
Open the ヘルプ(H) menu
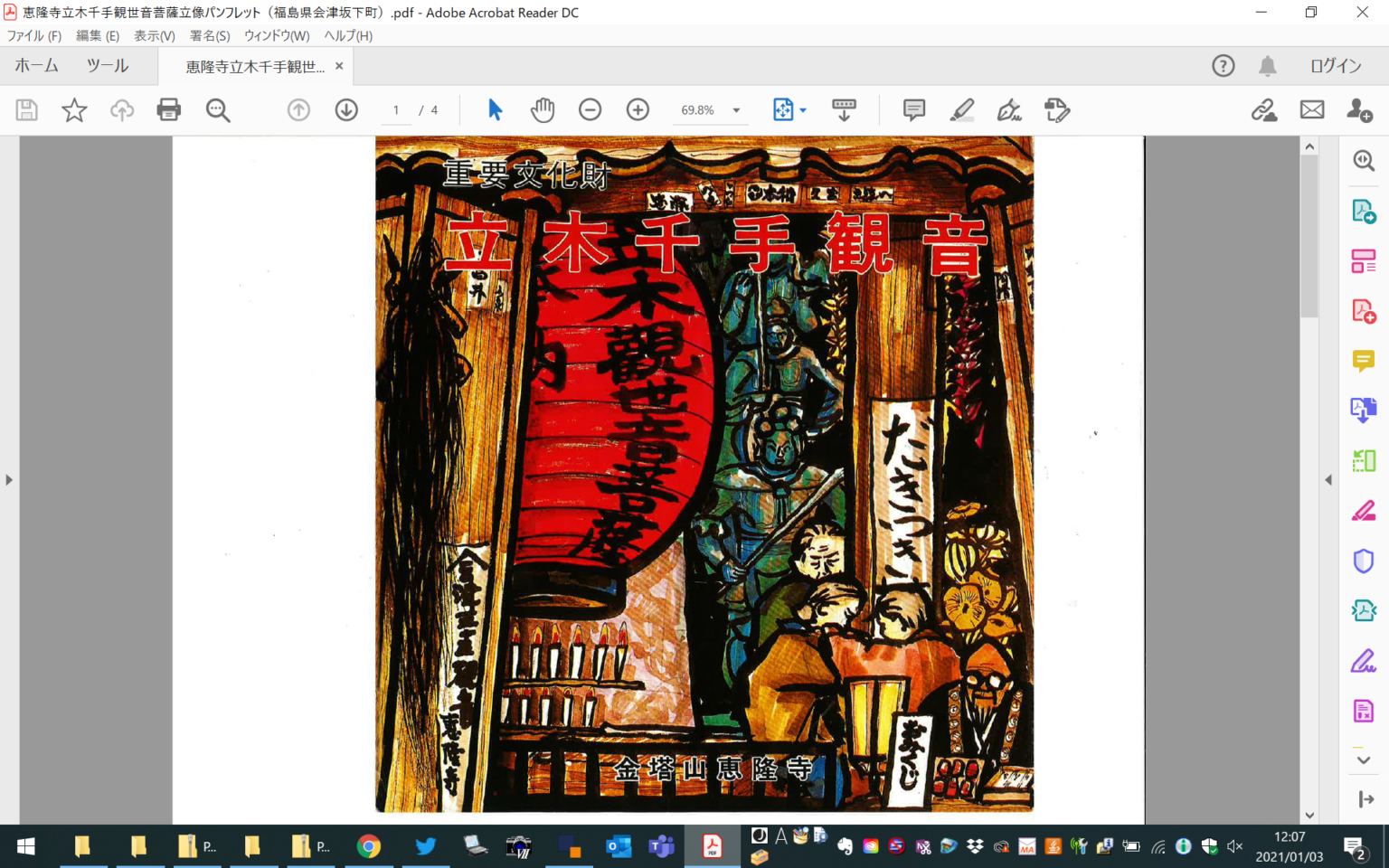[x=348, y=36]
